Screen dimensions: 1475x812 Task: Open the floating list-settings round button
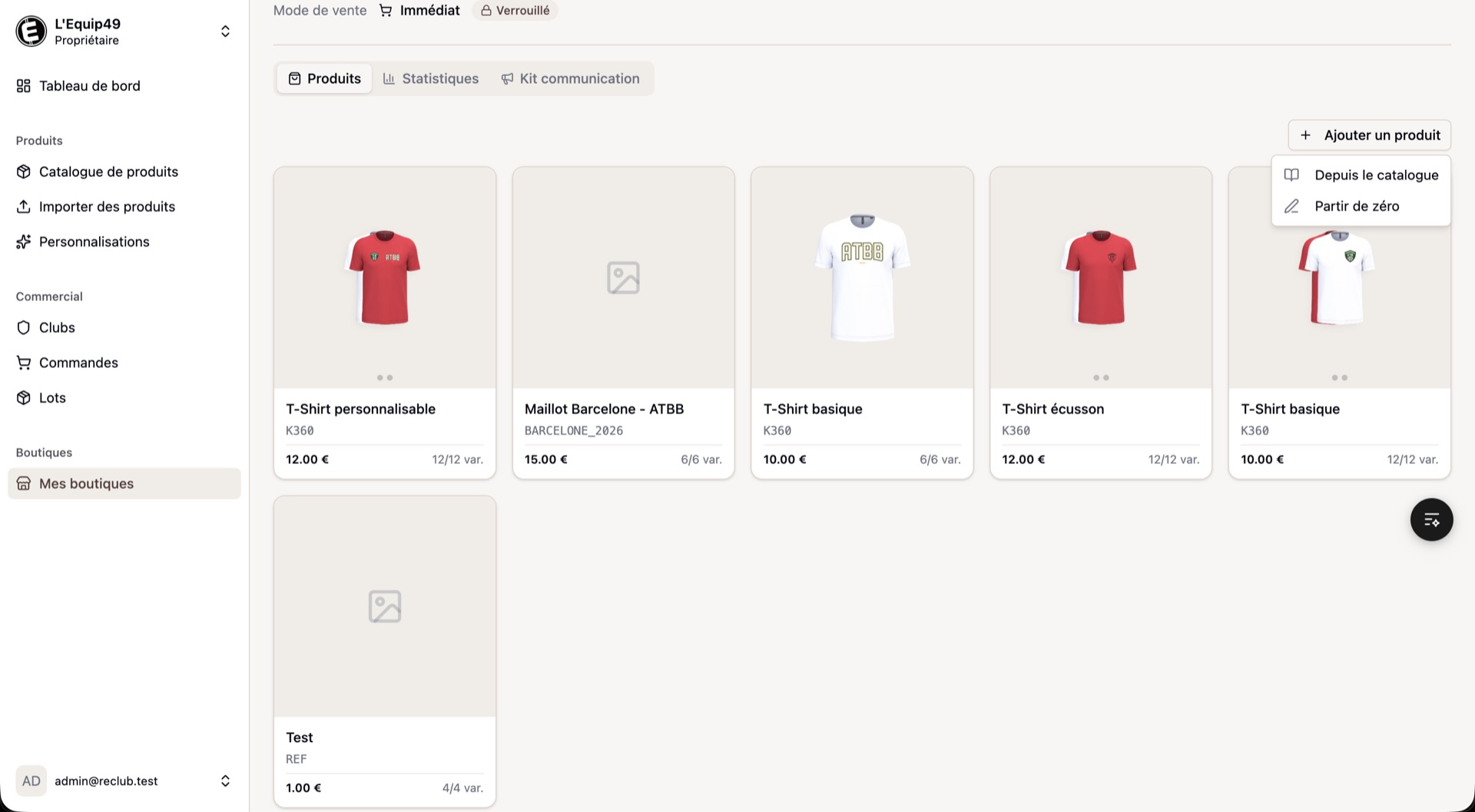pos(1431,520)
